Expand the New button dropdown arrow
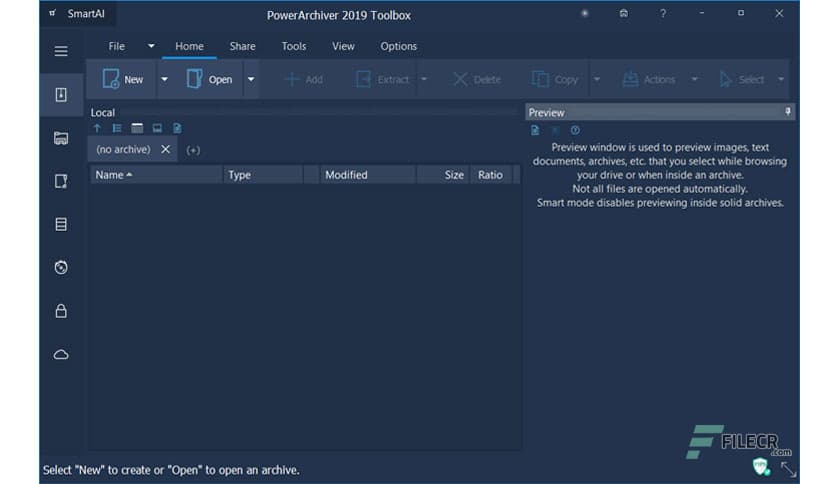836x484 pixels. click(x=164, y=79)
